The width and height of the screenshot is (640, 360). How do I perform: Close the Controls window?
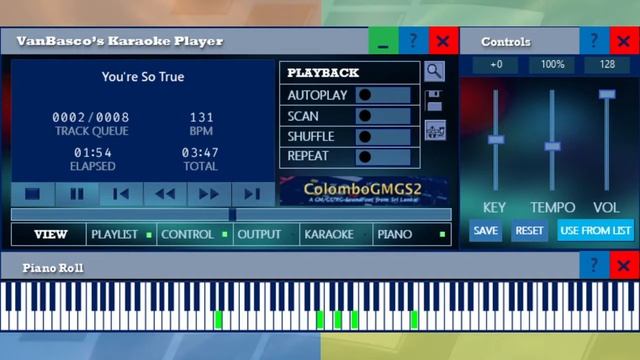point(624,40)
